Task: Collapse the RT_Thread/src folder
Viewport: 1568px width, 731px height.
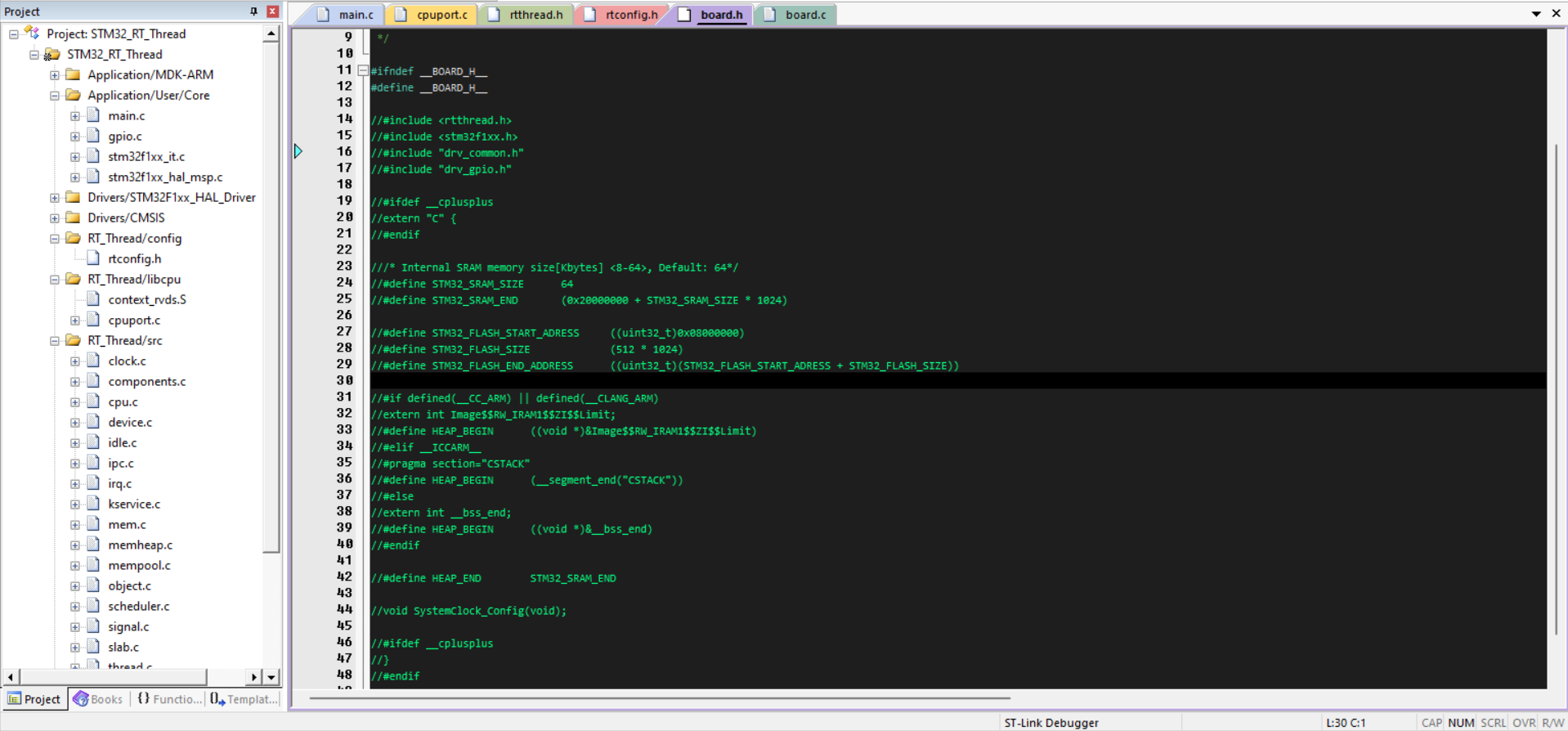Action: point(55,341)
